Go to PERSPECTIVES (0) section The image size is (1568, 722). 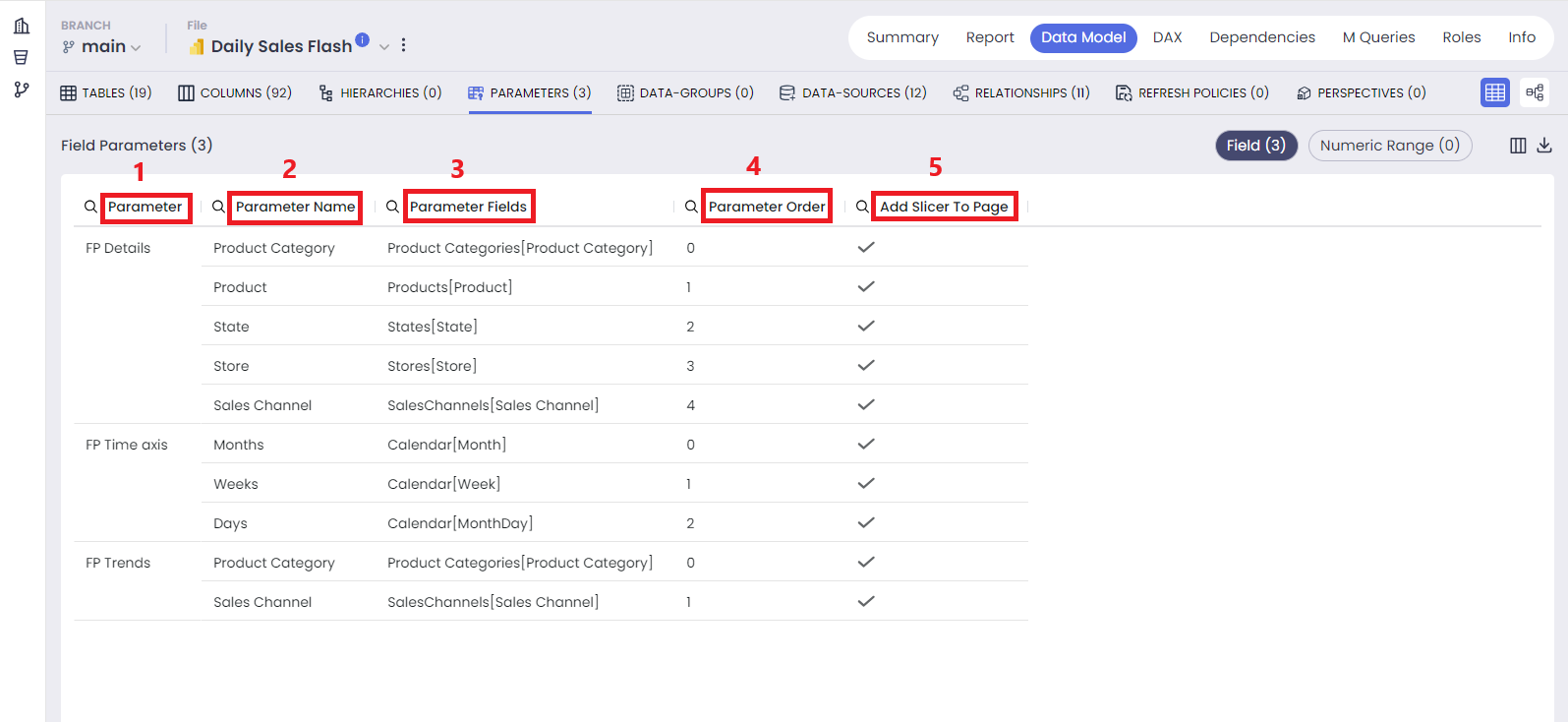(1362, 92)
